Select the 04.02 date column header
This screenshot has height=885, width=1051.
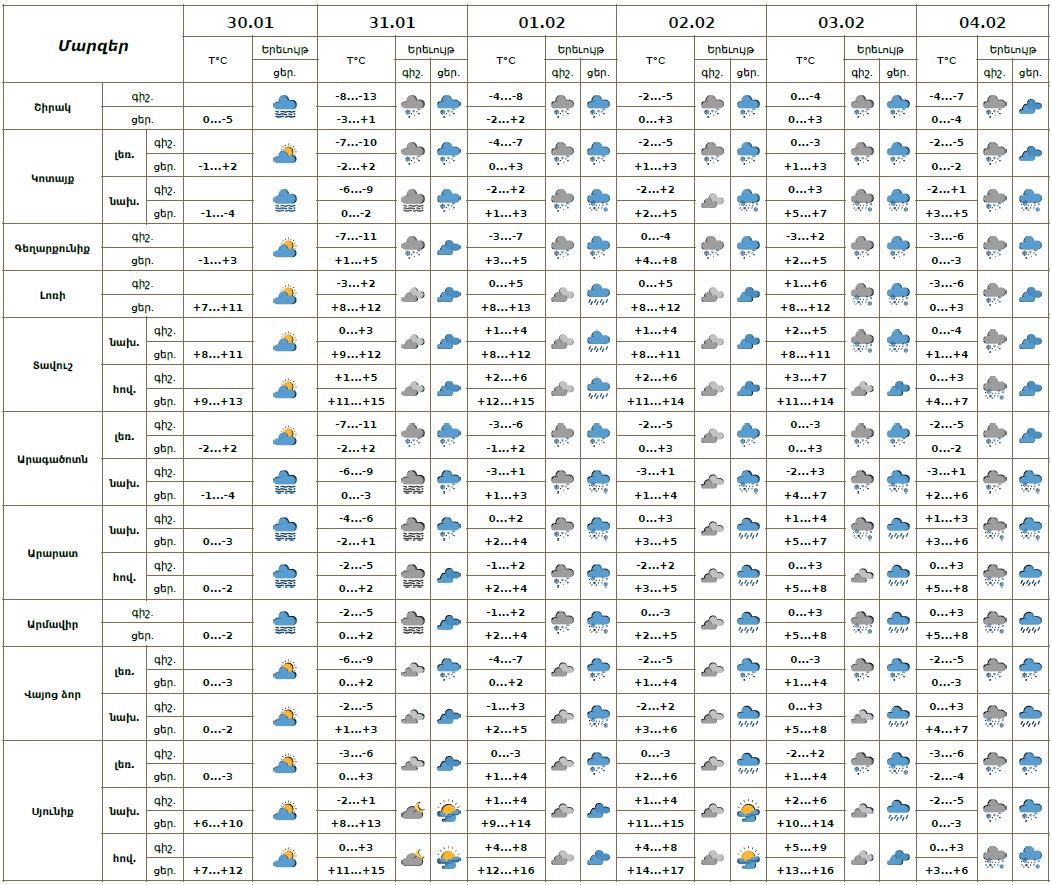(x=985, y=22)
